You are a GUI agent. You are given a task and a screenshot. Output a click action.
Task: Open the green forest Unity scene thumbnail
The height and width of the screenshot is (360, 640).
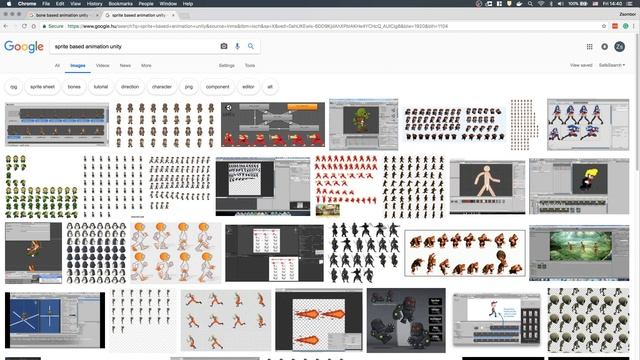click(579, 253)
